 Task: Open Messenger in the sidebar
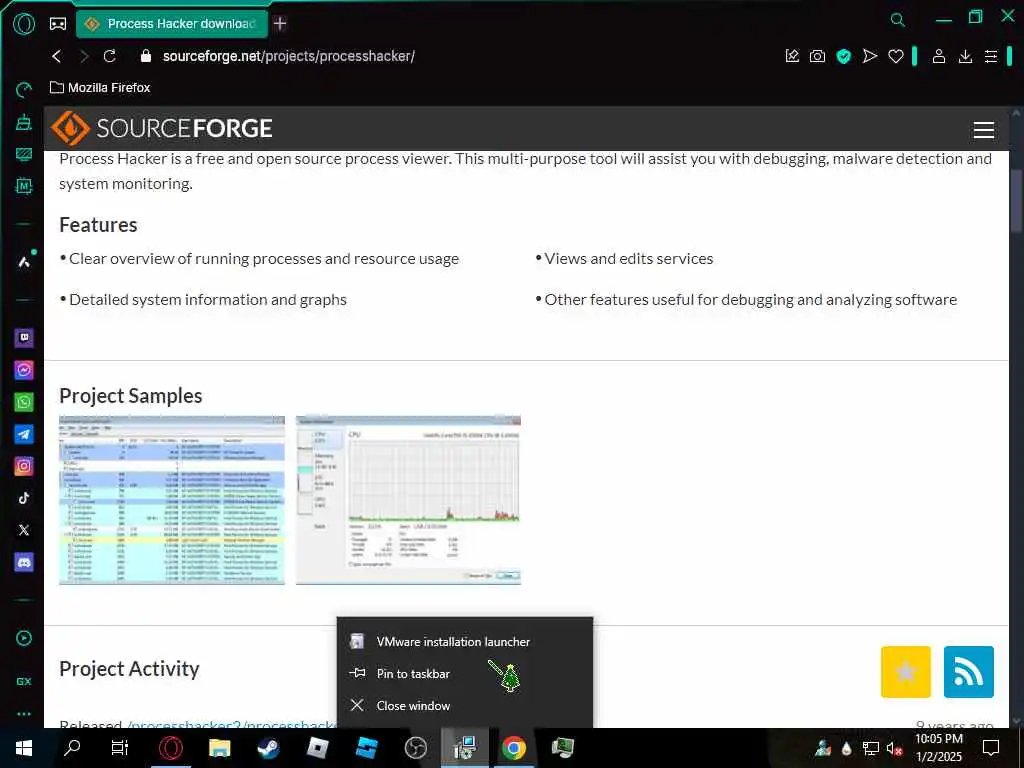[x=24, y=370]
